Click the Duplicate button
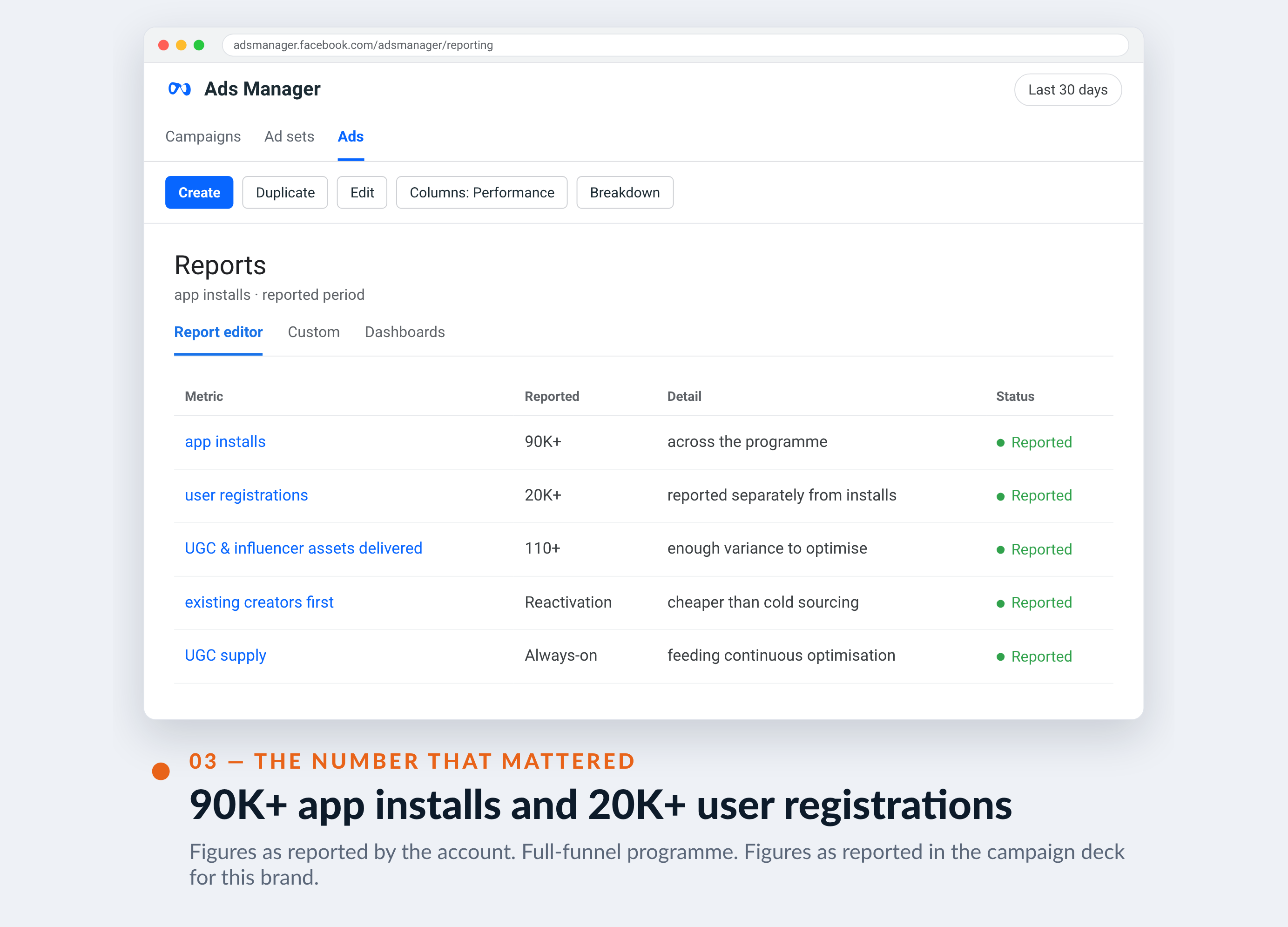 click(x=285, y=193)
